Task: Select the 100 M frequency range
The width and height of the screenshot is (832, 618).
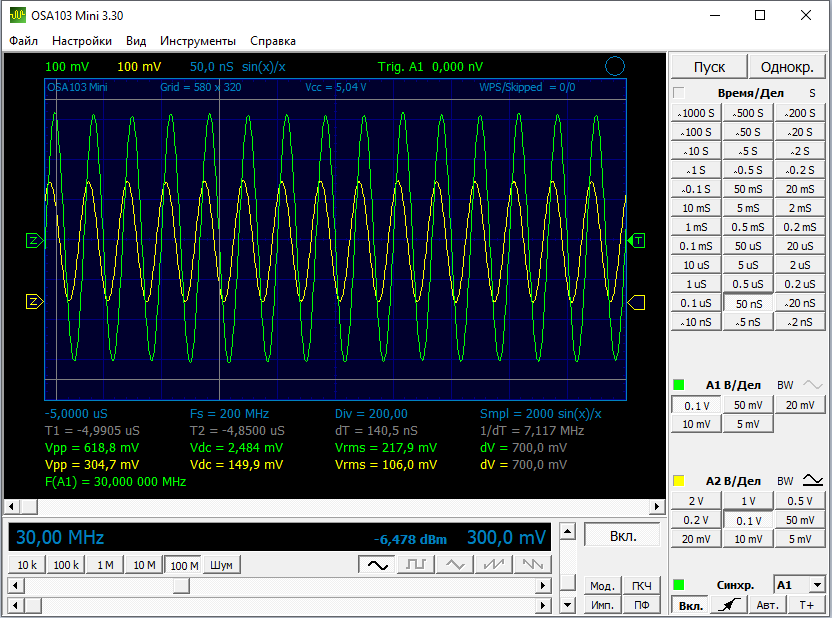Action: point(183,565)
